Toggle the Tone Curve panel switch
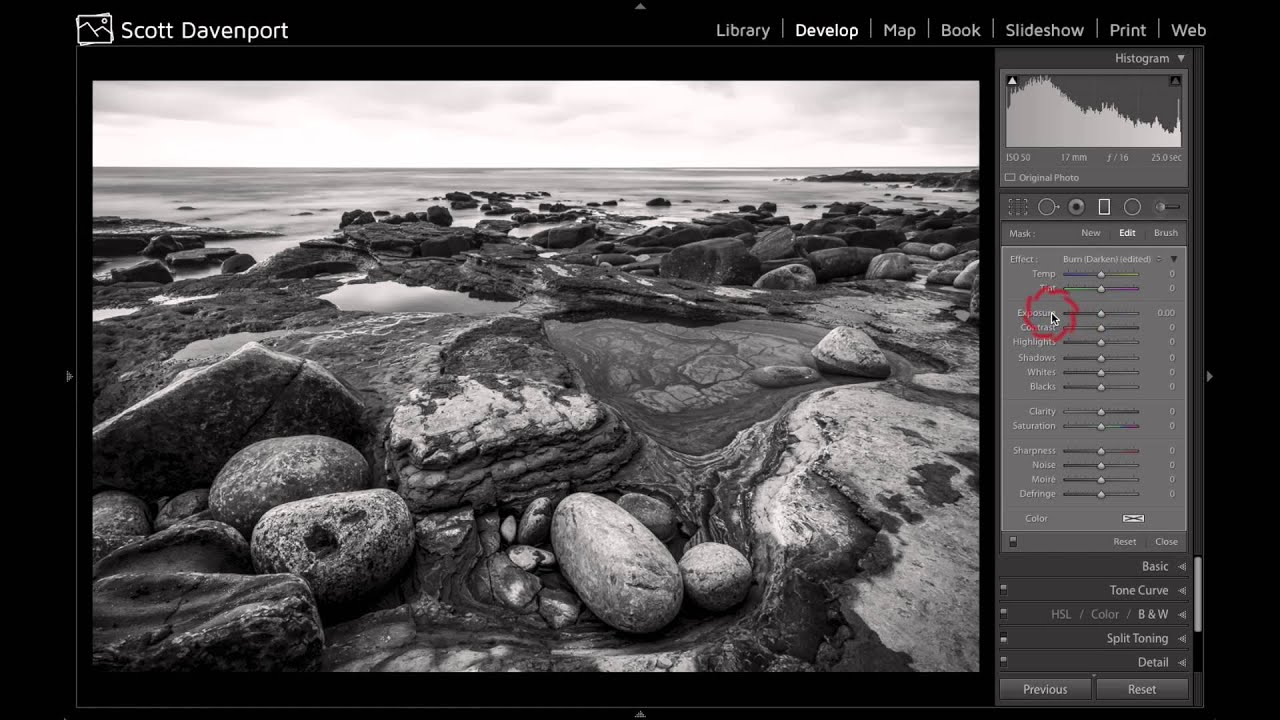 [1003, 590]
